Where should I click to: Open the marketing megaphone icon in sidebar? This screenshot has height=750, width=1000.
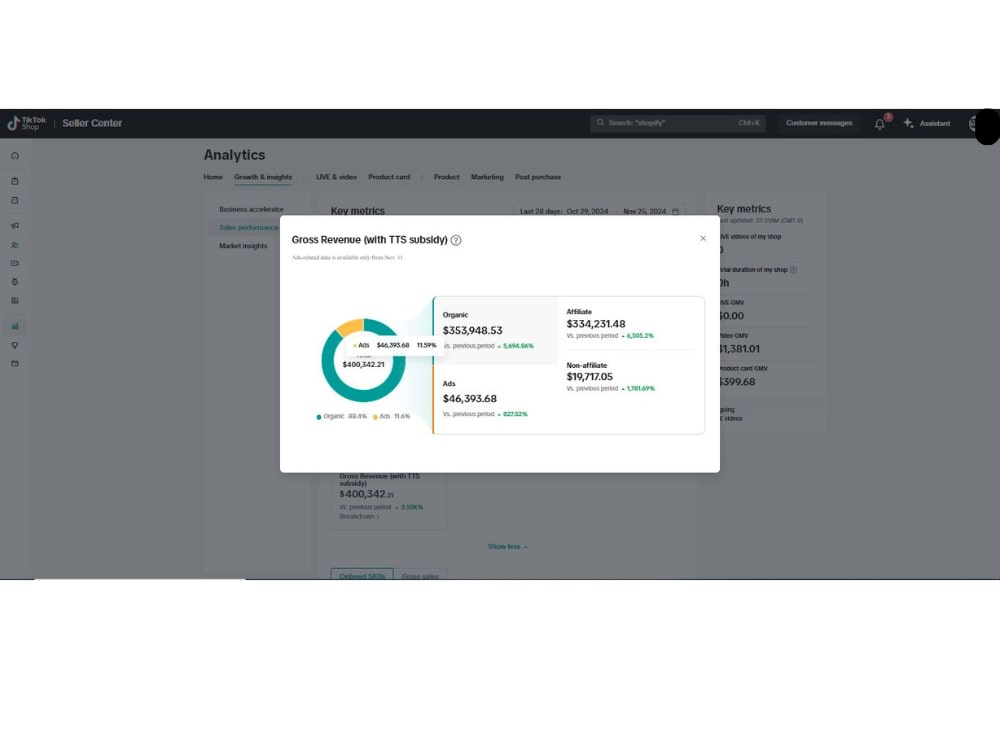[x=15, y=225]
